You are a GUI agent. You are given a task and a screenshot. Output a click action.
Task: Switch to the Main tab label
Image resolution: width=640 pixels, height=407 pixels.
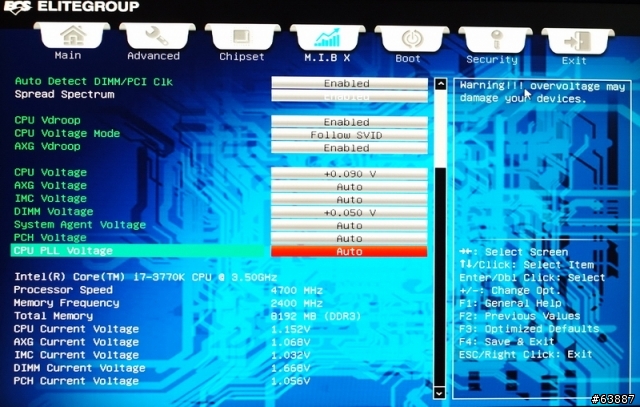tap(68, 56)
